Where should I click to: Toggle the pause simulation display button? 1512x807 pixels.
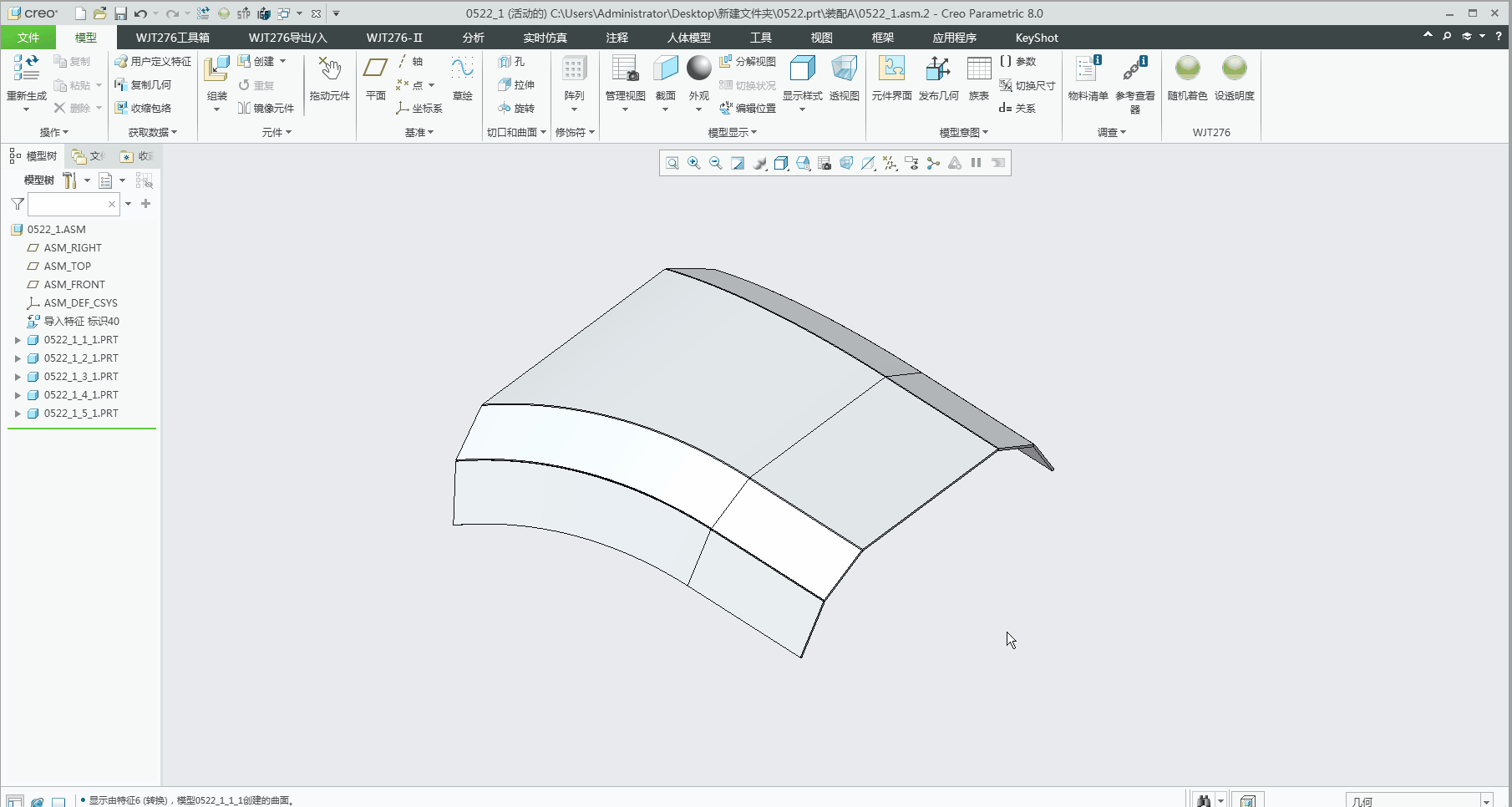tap(976, 163)
